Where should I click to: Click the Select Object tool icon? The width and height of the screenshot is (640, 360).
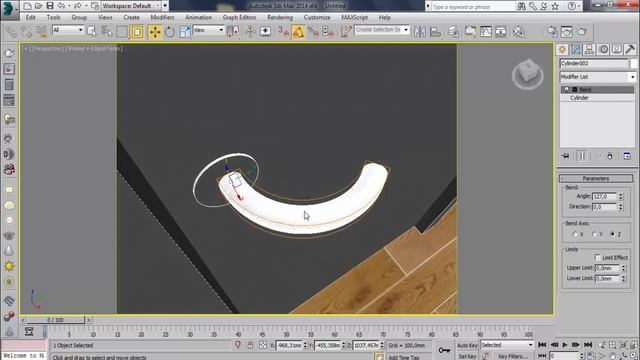pyautogui.click(x=92, y=32)
